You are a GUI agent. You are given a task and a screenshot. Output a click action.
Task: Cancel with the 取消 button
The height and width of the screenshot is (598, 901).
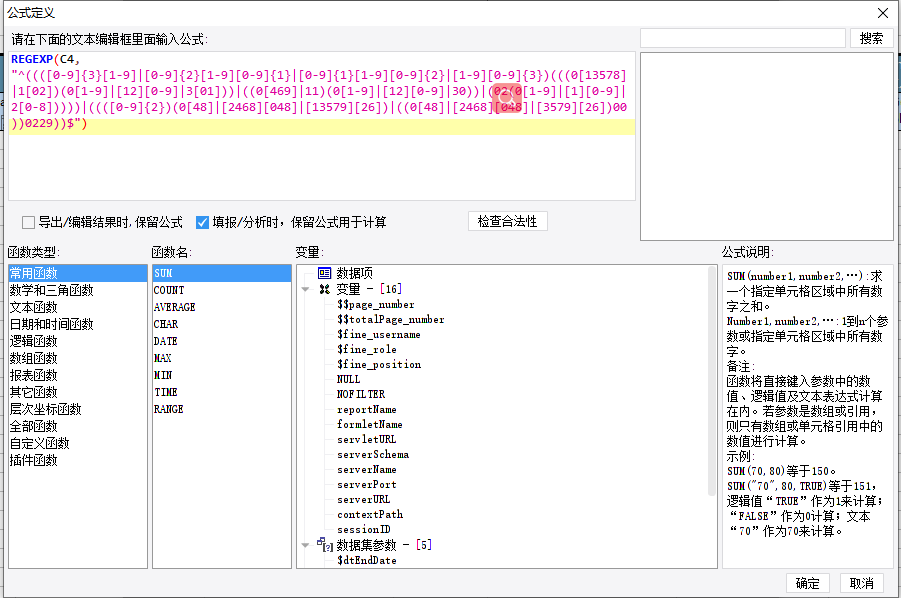(861, 583)
